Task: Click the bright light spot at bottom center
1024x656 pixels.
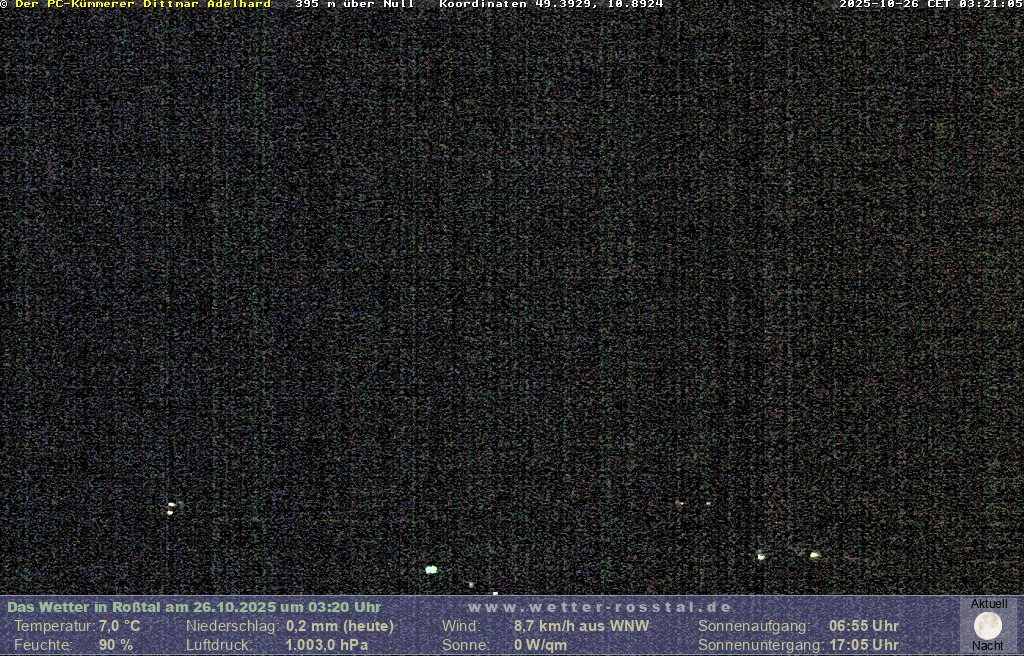Action: pyautogui.click(x=431, y=569)
